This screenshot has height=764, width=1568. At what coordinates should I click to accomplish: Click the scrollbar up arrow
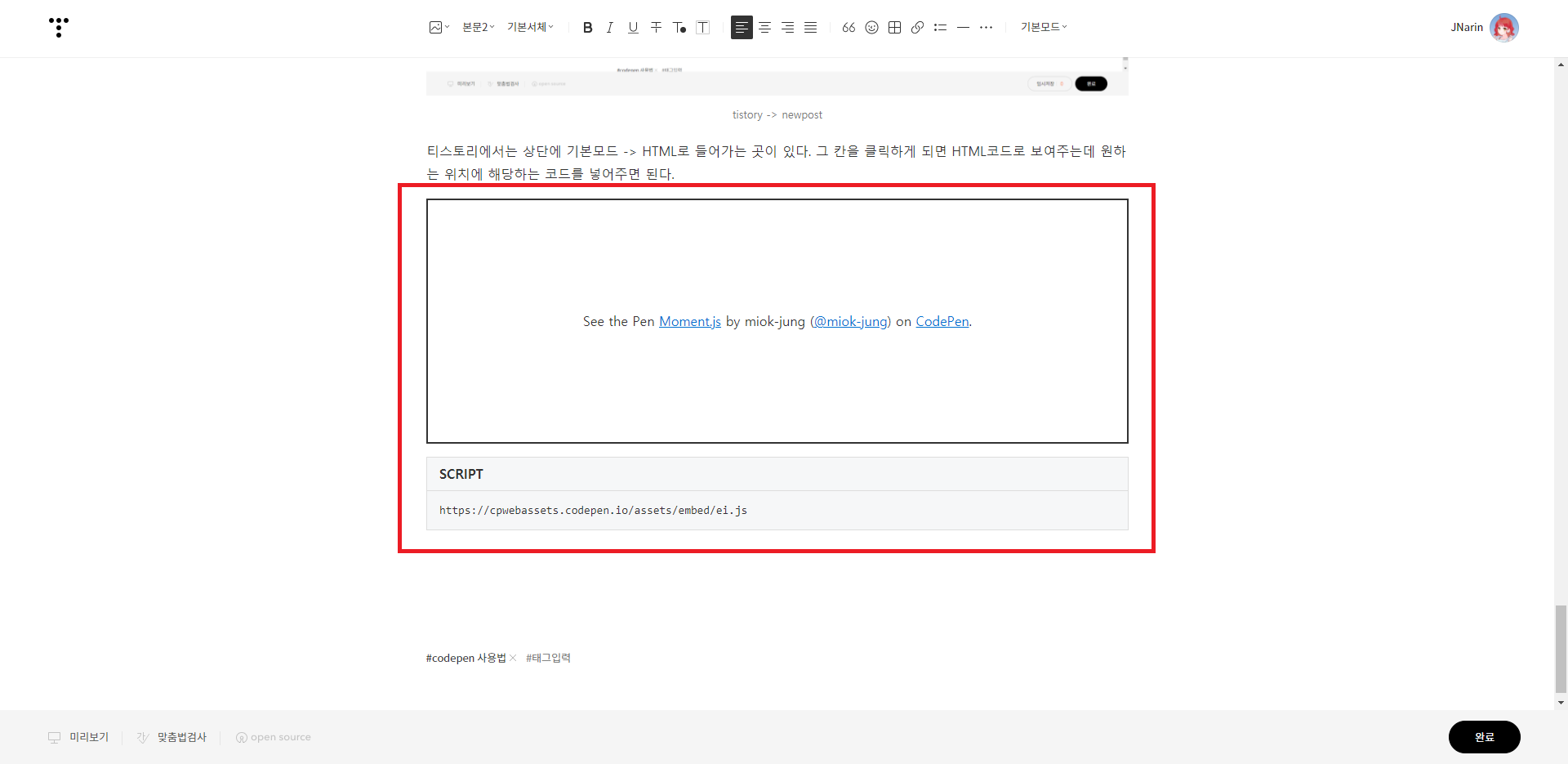tap(1561, 65)
